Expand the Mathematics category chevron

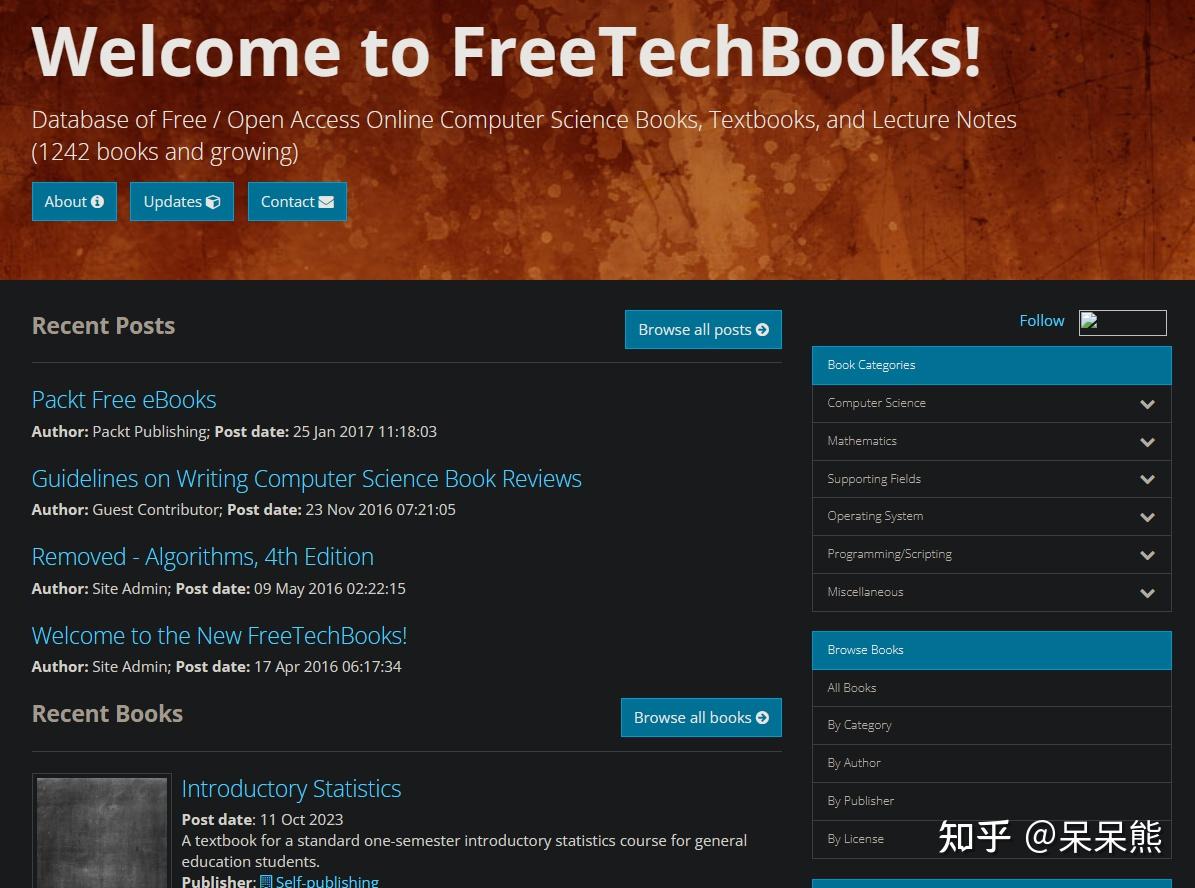pyautogui.click(x=1147, y=442)
